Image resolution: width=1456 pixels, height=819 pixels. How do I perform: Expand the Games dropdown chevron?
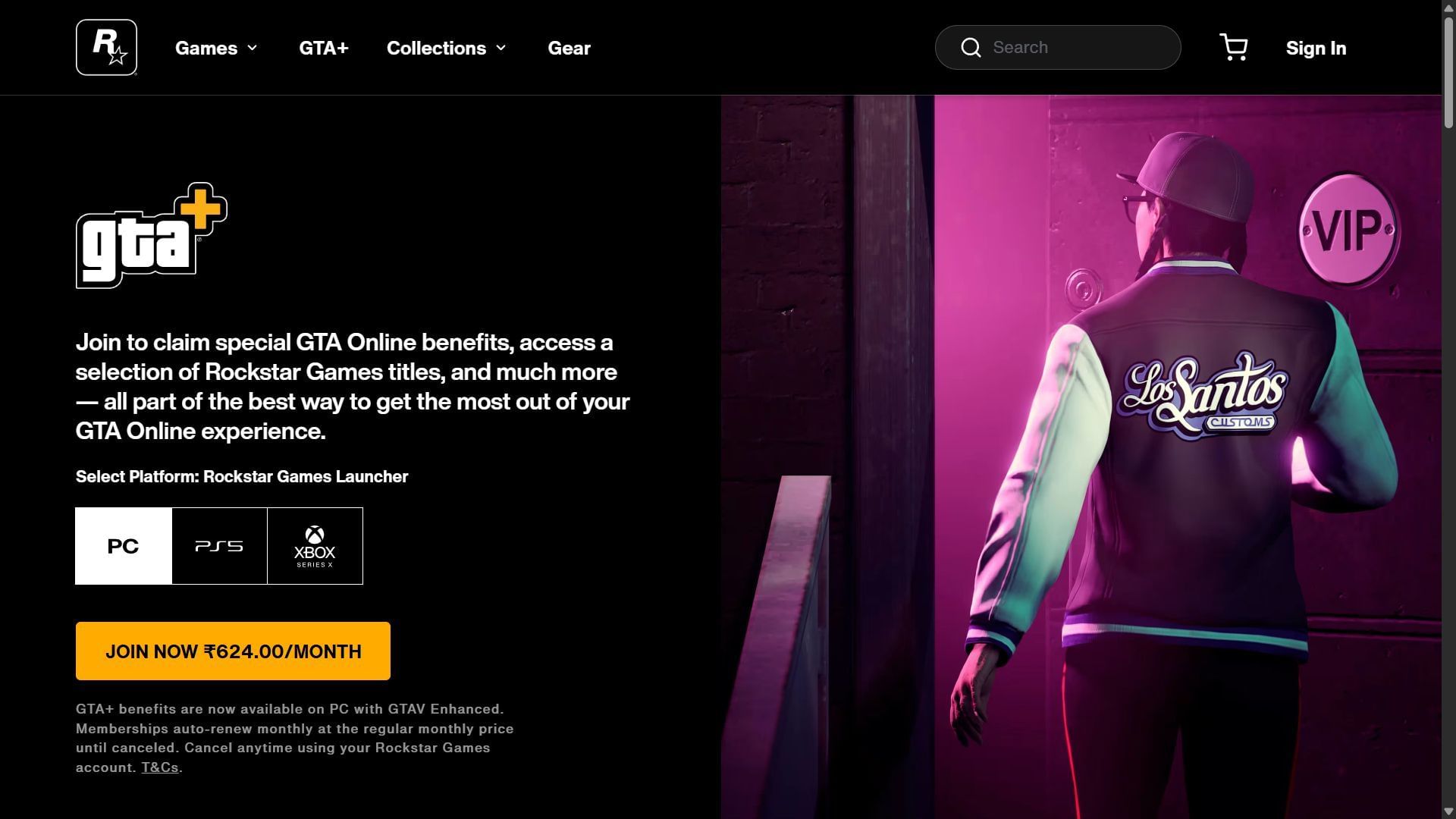pos(253,48)
